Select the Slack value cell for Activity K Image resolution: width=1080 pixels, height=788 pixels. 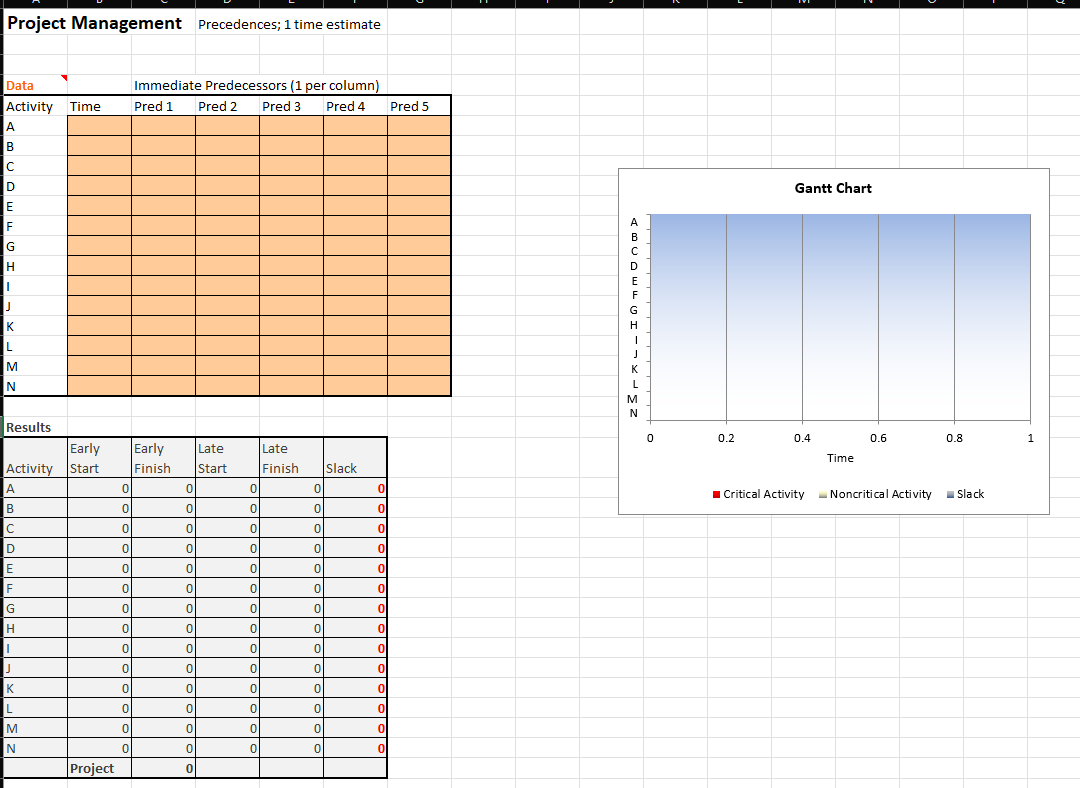point(355,688)
